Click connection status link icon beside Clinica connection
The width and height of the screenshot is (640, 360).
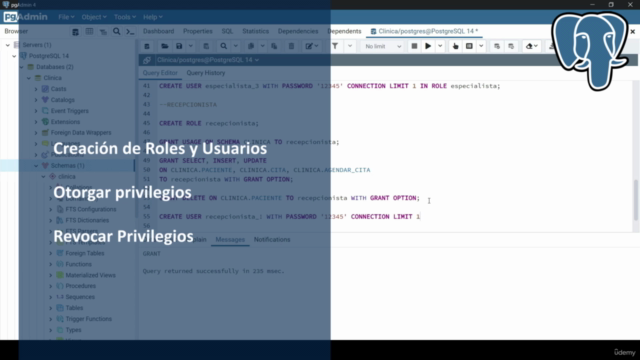point(147,60)
